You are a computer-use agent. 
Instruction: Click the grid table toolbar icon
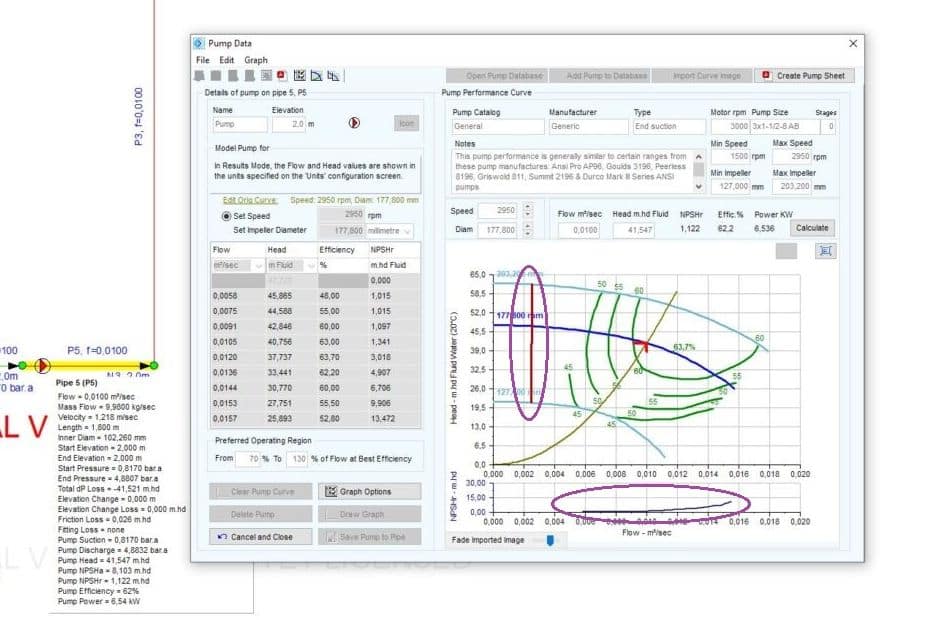[266, 76]
